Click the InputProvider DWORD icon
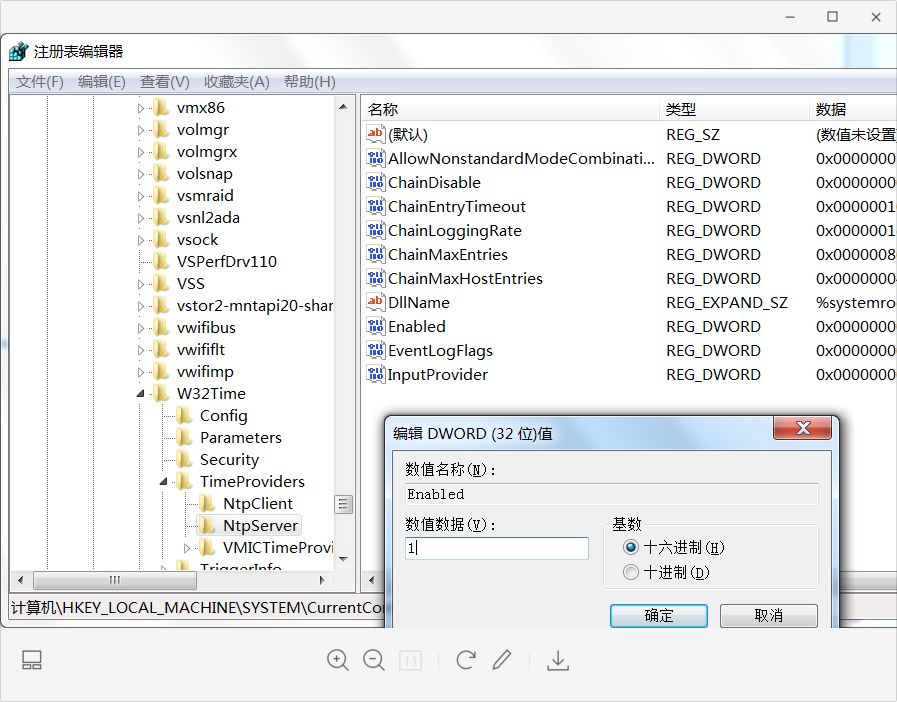The width and height of the screenshot is (897, 702). click(x=375, y=374)
